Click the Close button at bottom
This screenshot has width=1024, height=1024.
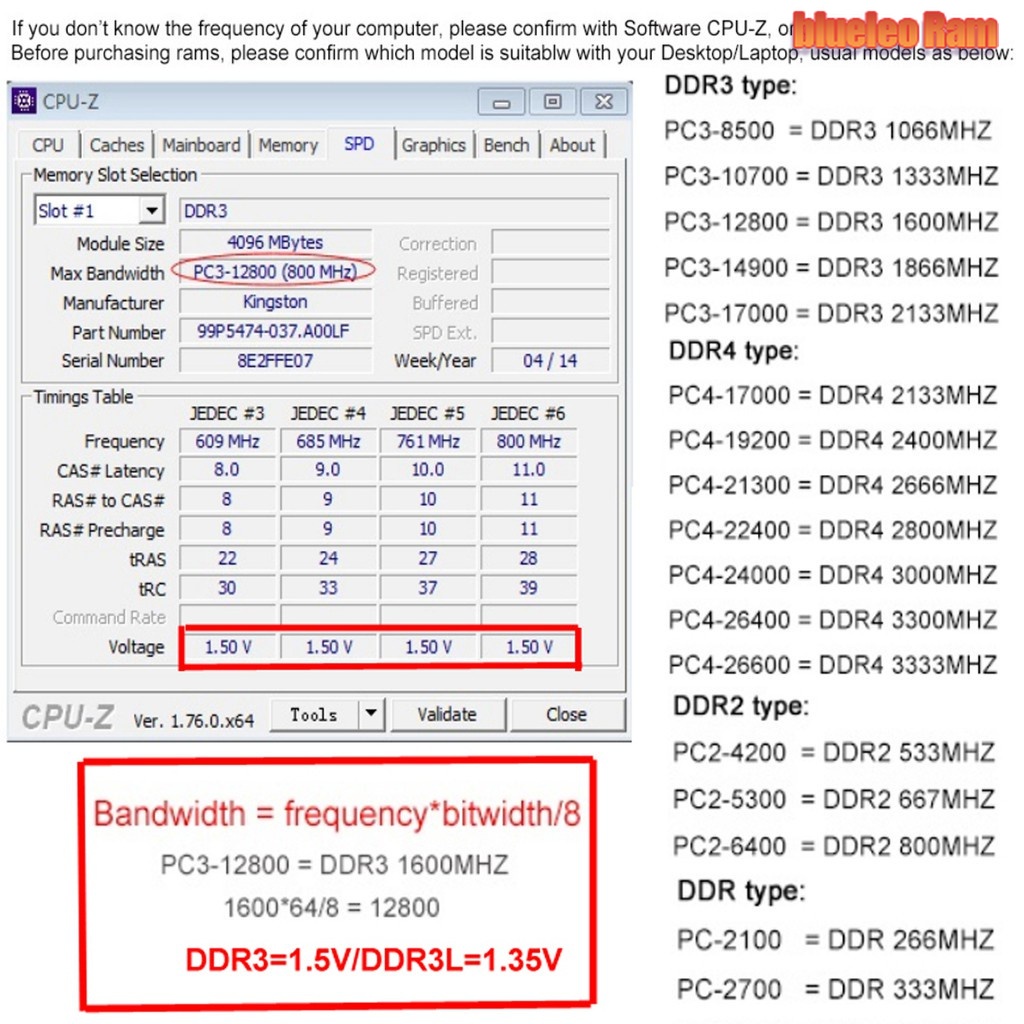566,714
